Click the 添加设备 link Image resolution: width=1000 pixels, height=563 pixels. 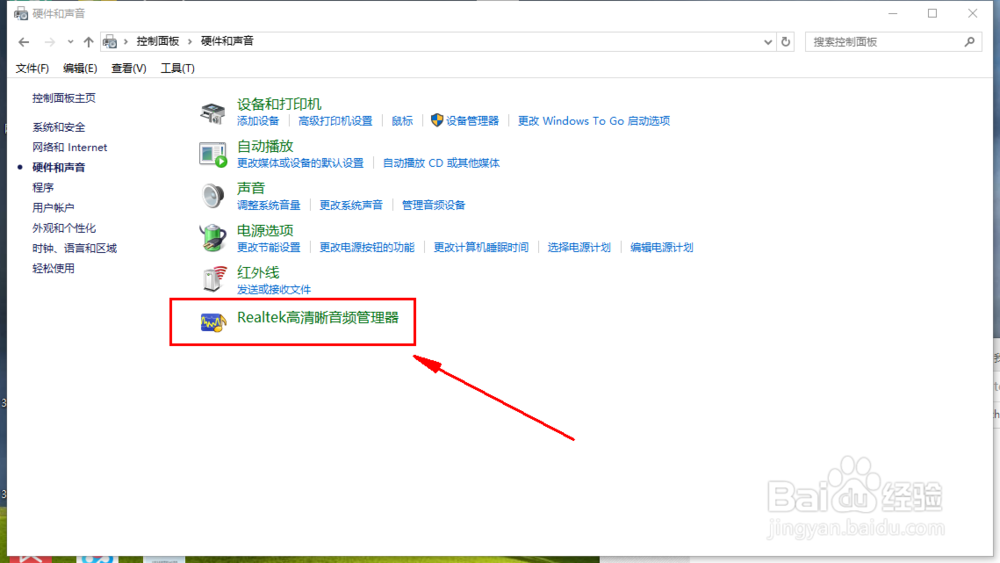(x=258, y=121)
